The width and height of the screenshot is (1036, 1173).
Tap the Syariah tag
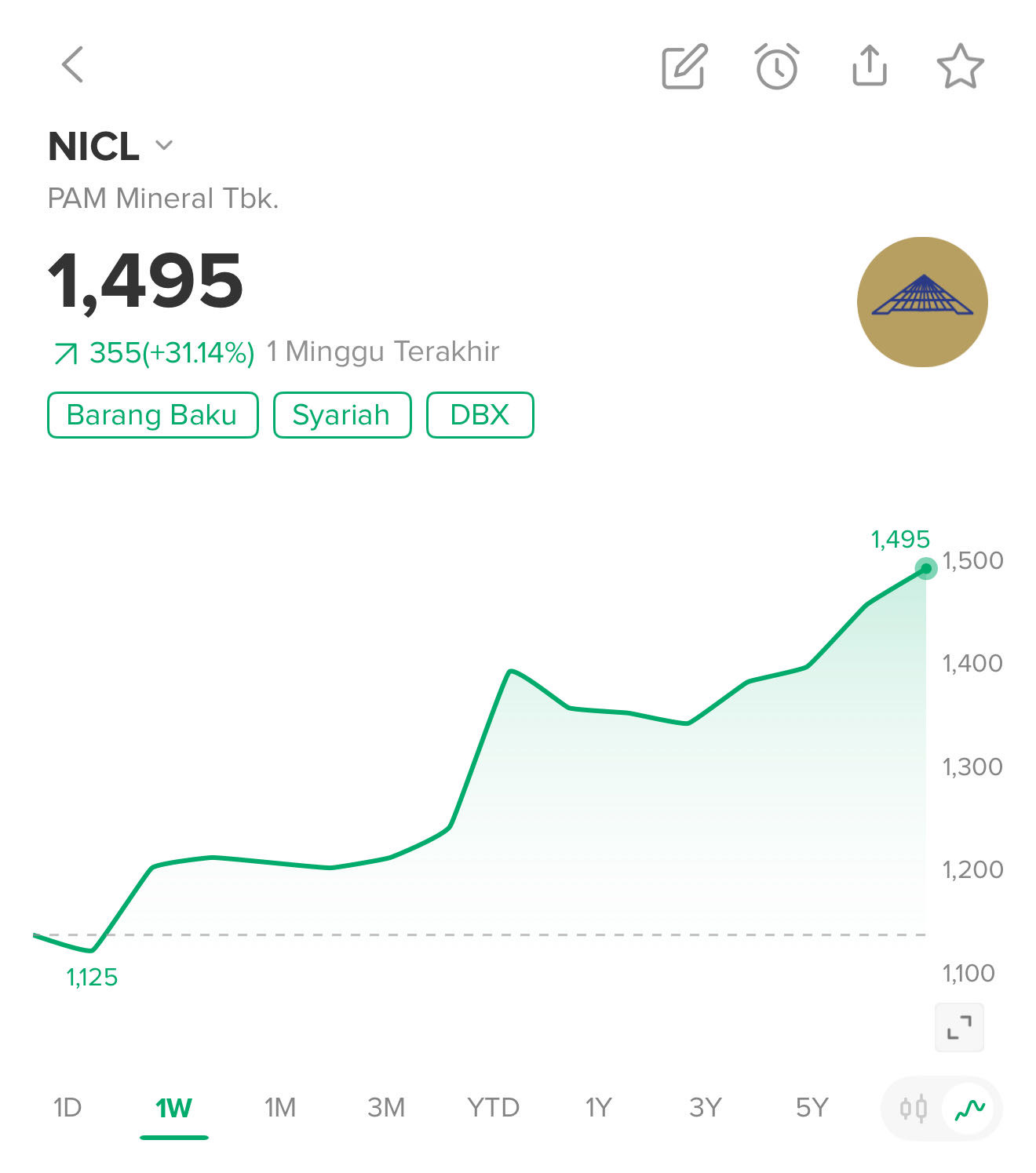(x=341, y=415)
